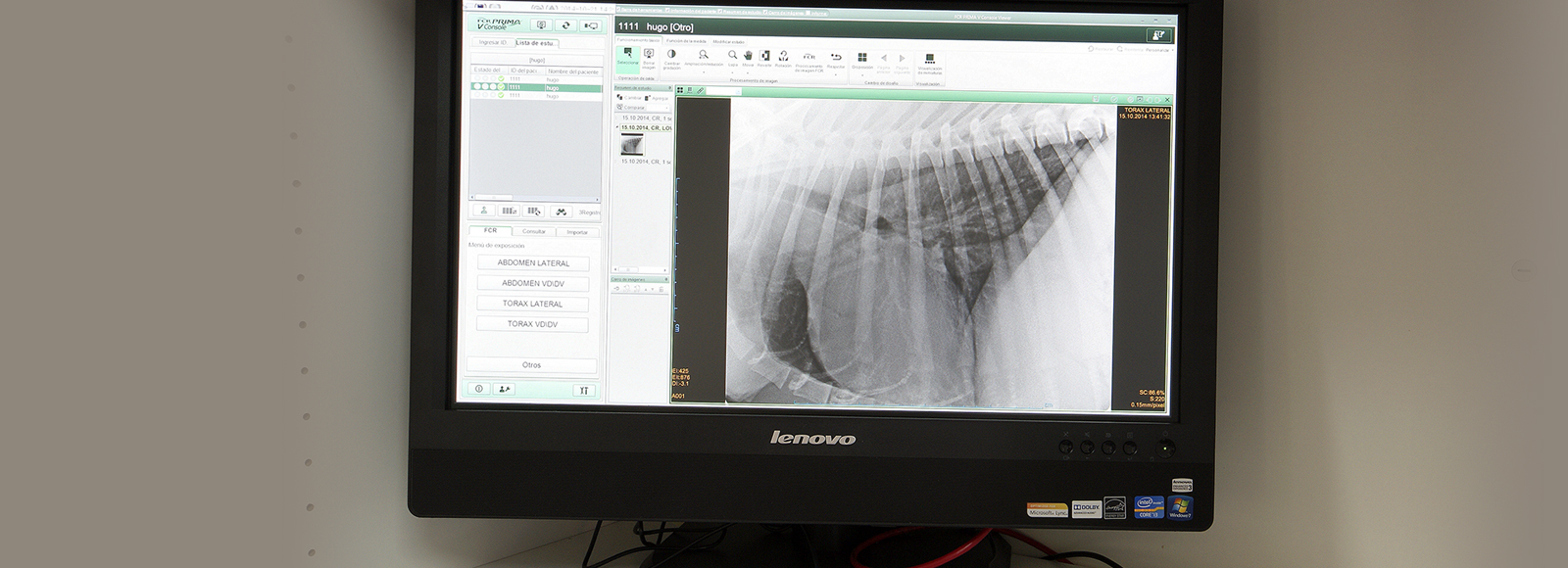Viewport: 1568px width, 568px height.
Task: Click the ID del paciente column header
Action: pyautogui.click(x=527, y=71)
